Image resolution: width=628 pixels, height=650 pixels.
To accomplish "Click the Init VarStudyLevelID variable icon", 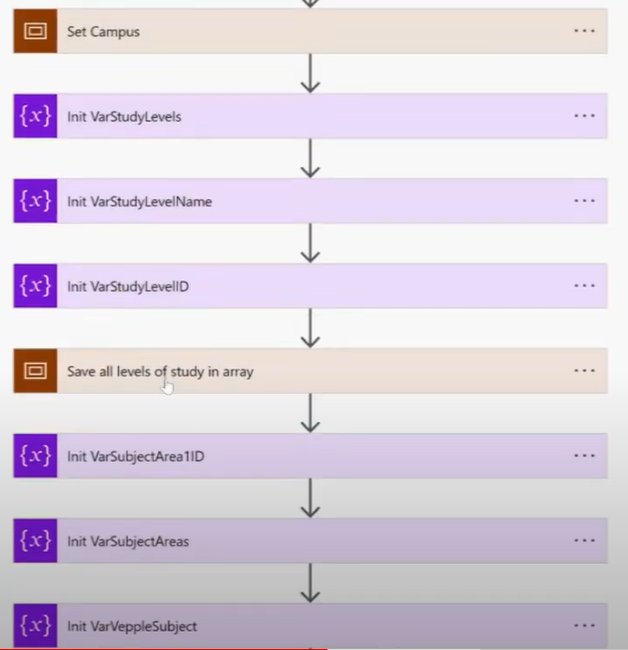I will pyautogui.click(x=35, y=286).
